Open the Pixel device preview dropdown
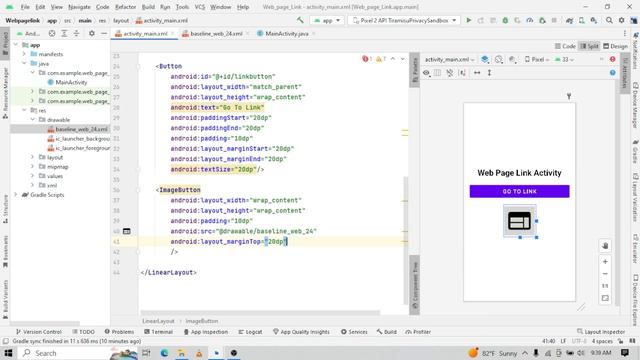The height and width of the screenshot is (360, 640). (537, 59)
